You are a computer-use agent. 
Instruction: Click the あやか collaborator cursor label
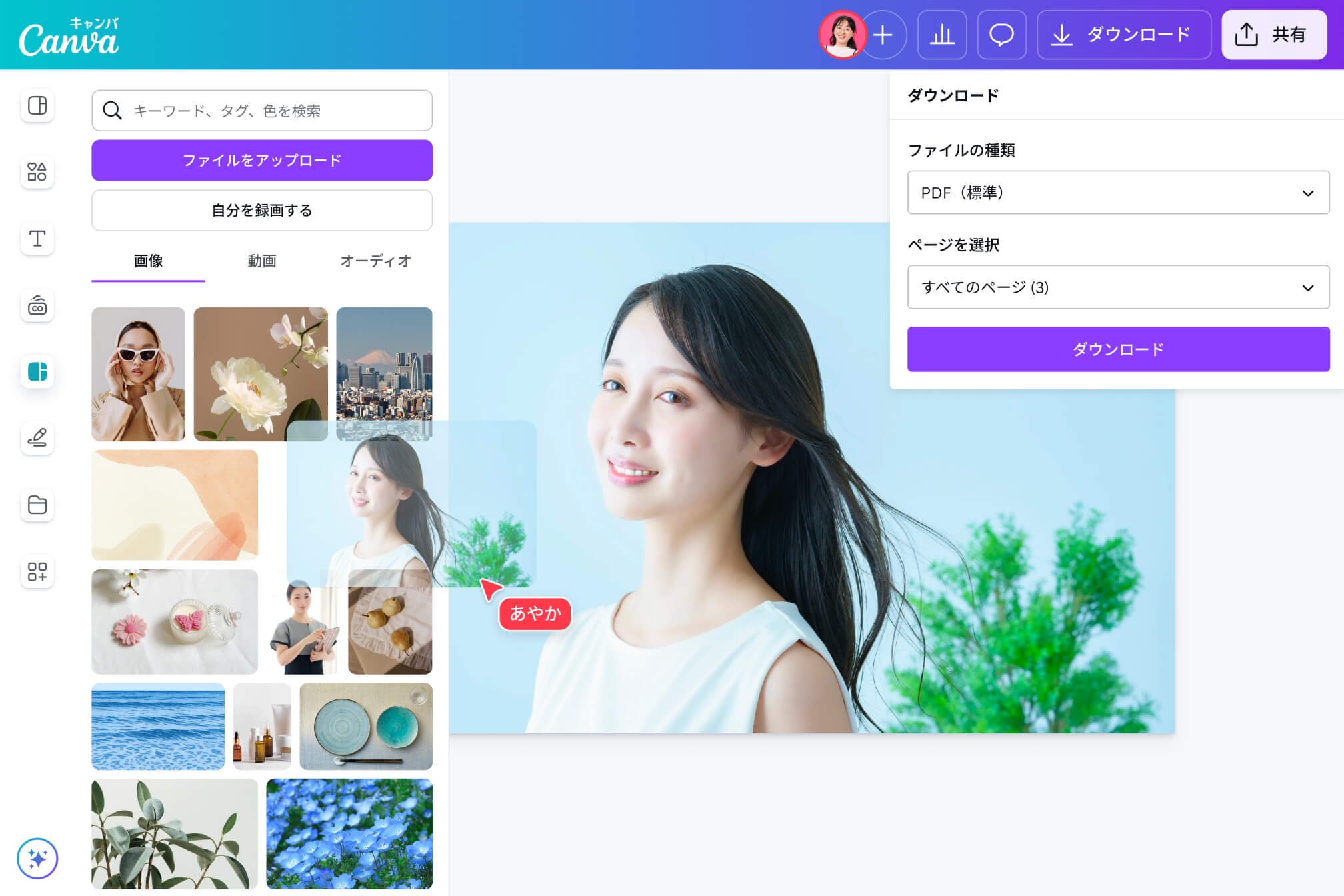click(x=535, y=613)
